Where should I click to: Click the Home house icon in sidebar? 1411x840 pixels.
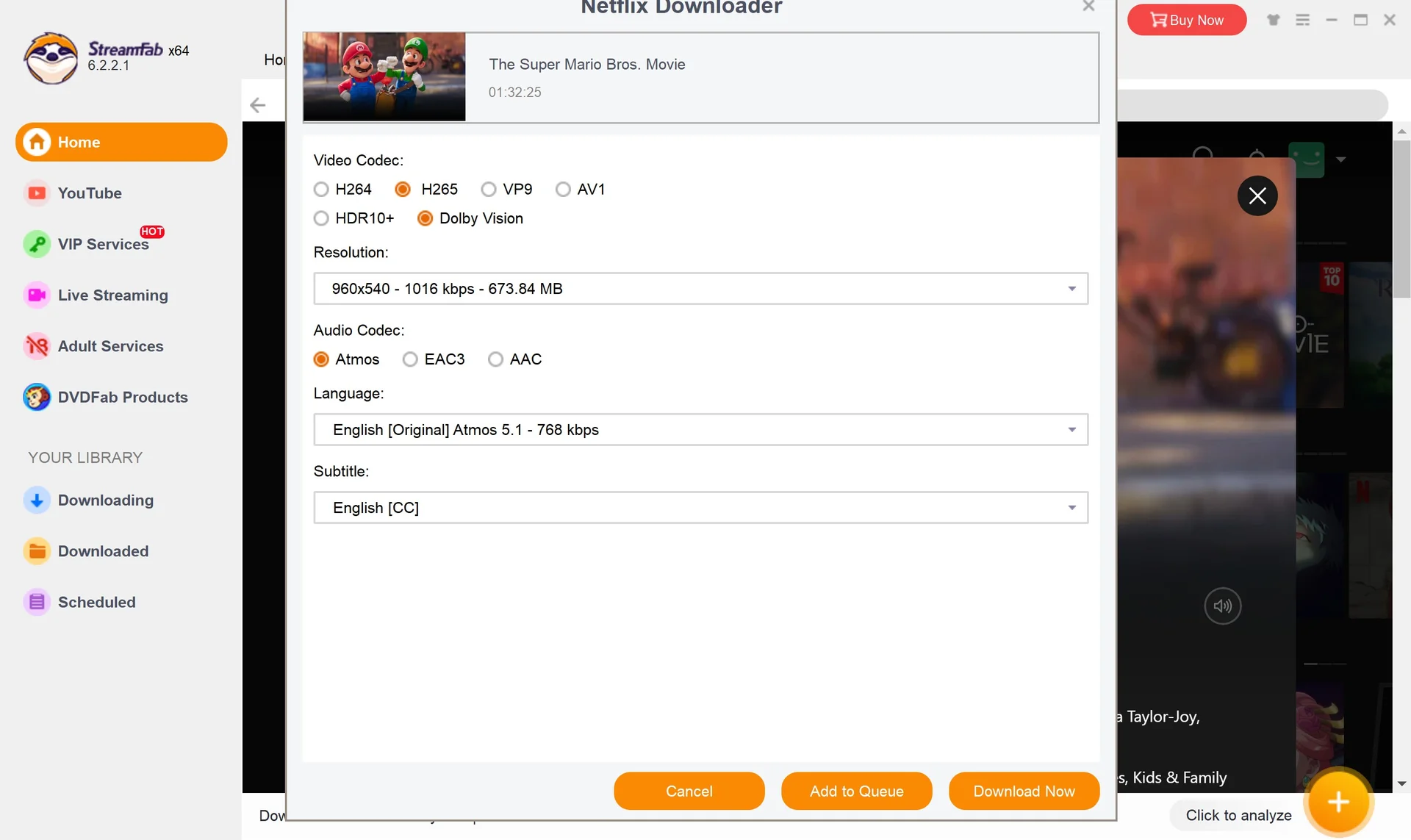point(37,142)
